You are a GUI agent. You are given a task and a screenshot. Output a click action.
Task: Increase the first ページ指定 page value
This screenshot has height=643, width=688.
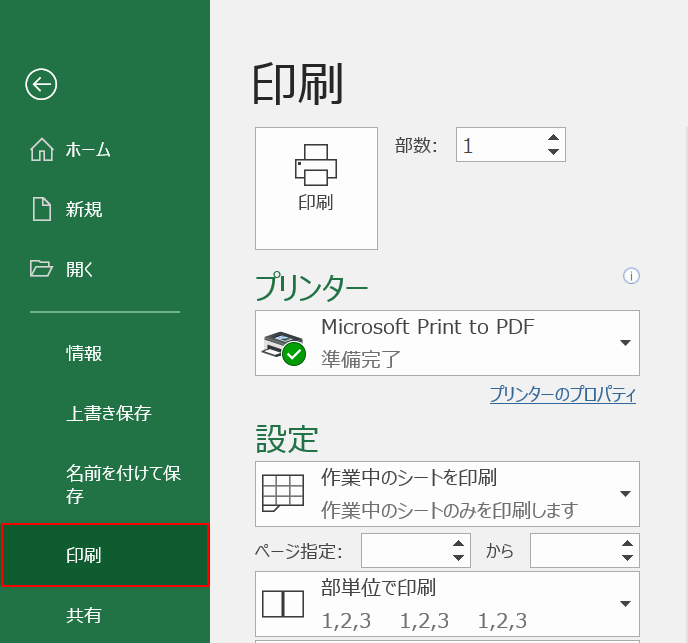[x=459, y=543]
